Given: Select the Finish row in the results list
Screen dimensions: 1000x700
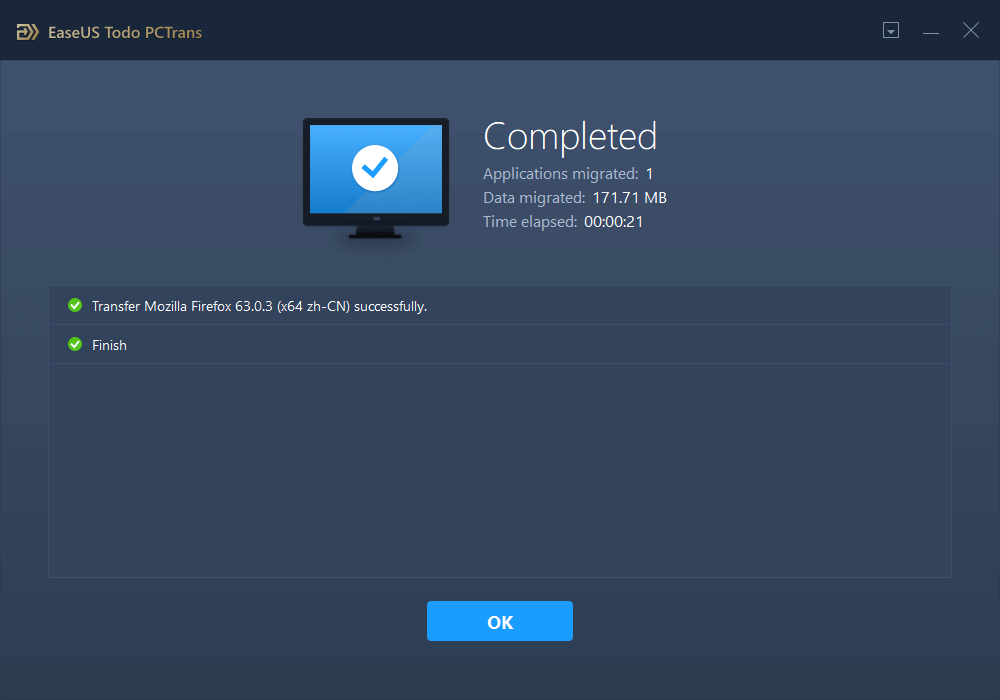Looking at the screenshot, I should click(109, 344).
